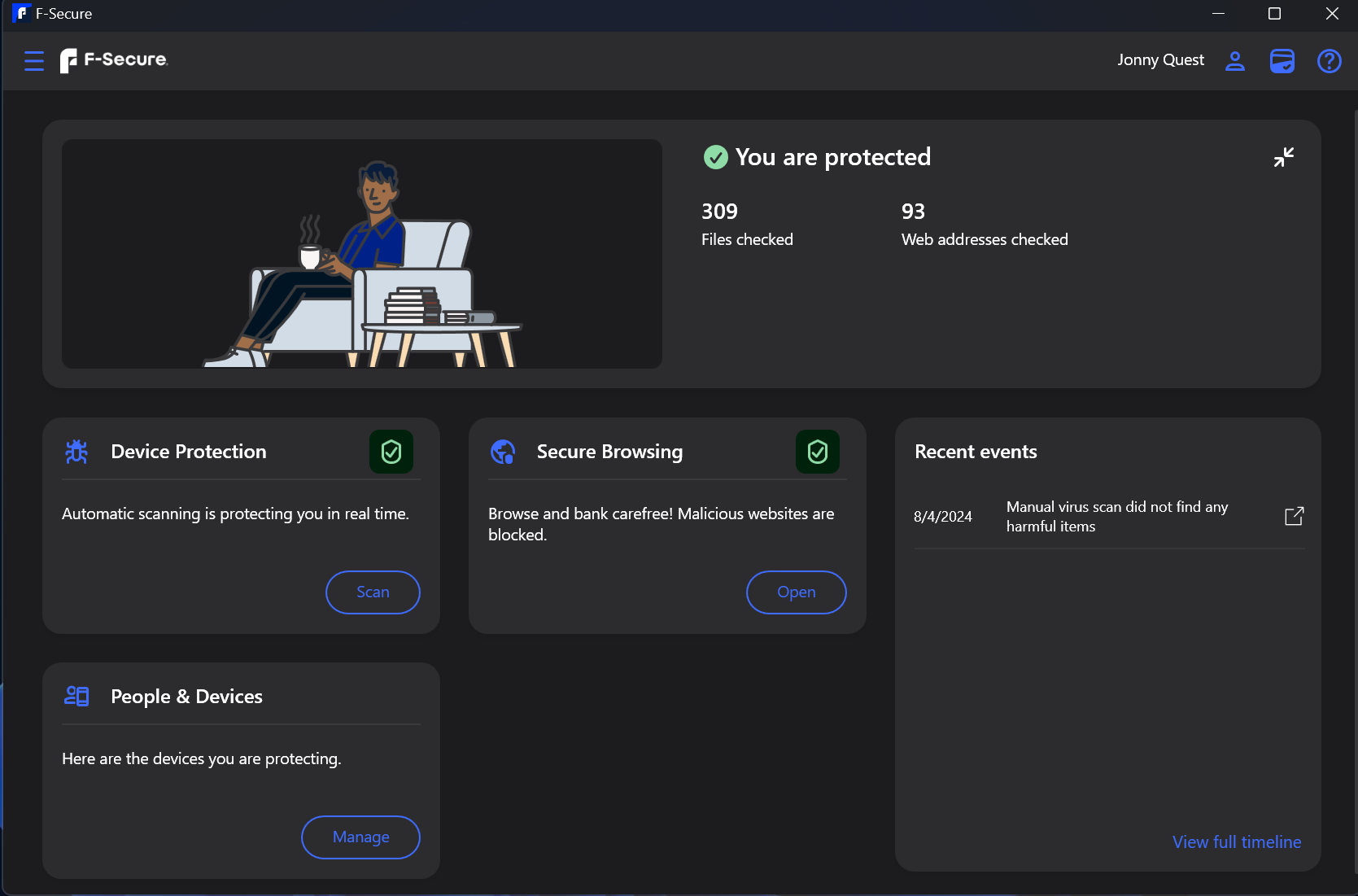Select the Secure Browsing heading
The width and height of the screenshot is (1358, 896).
point(609,452)
